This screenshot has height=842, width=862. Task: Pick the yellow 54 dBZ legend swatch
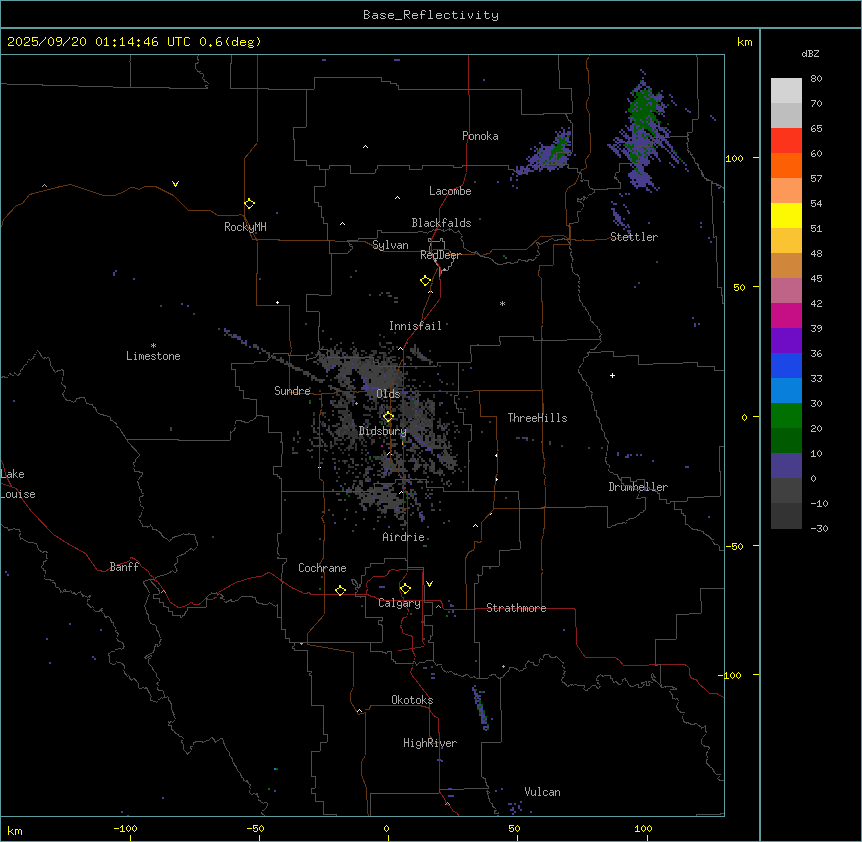(x=786, y=215)
